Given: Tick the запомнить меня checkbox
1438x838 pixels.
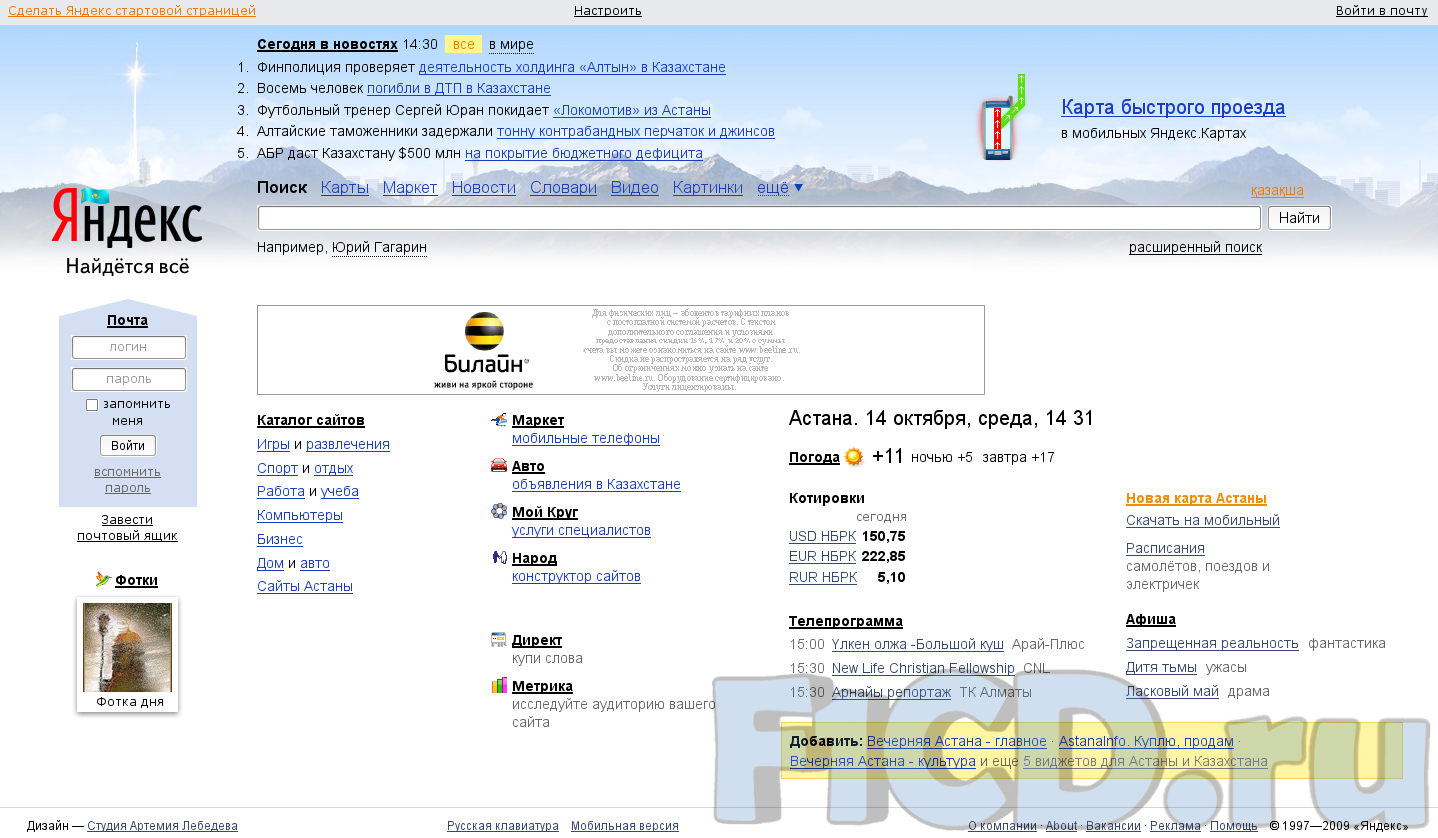Looking at the screenshot, I should pos(92,405).
